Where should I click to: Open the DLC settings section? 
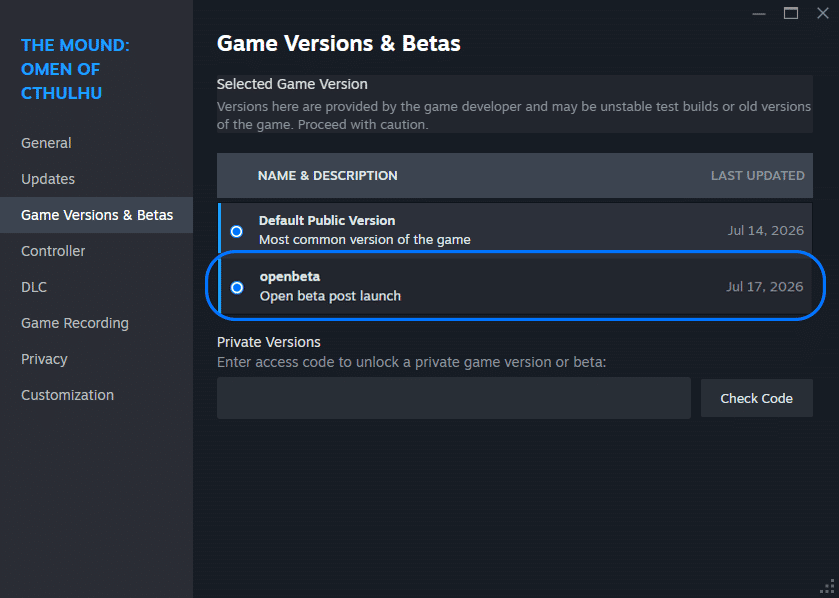point(34,287)
